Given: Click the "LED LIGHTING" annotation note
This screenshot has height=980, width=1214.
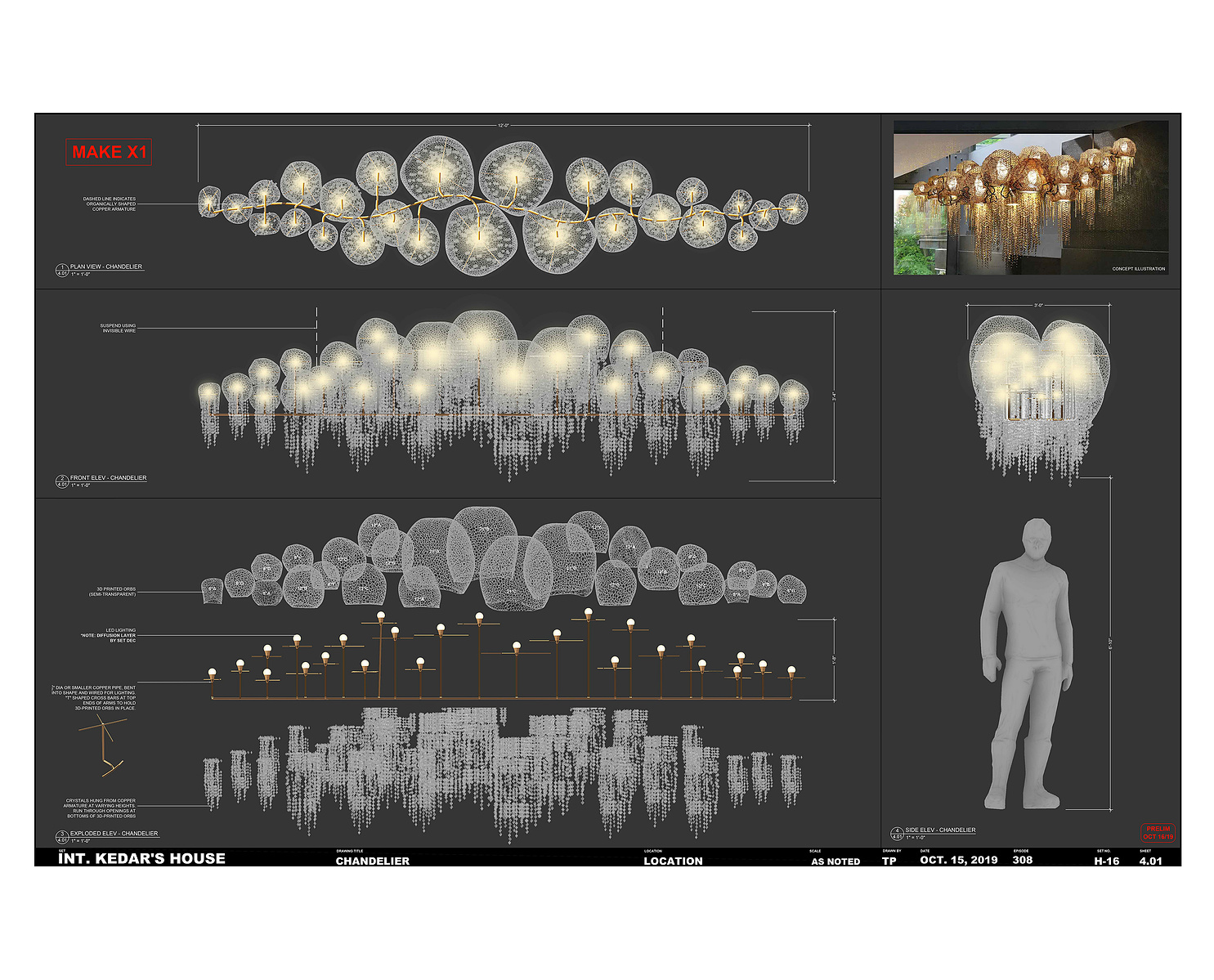Looking at the screenshot, I should 109,635.
